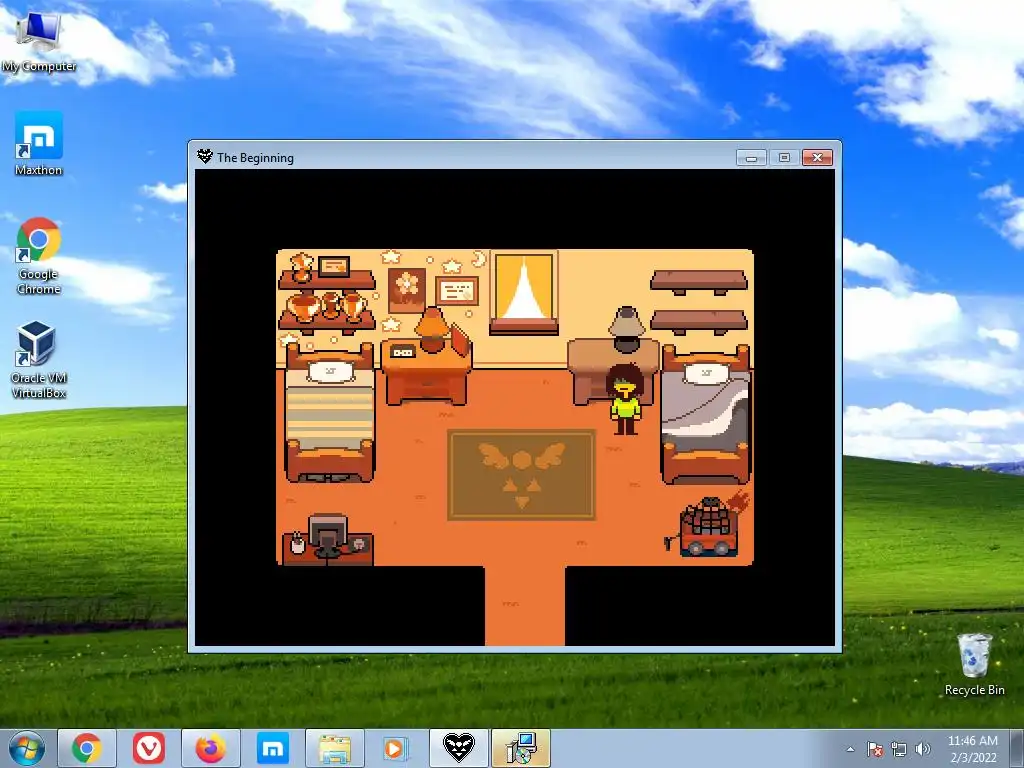1024x768 pixels.
Task: Open the Recycle Bin on the desktop
Action: click(x=974, y=665)
